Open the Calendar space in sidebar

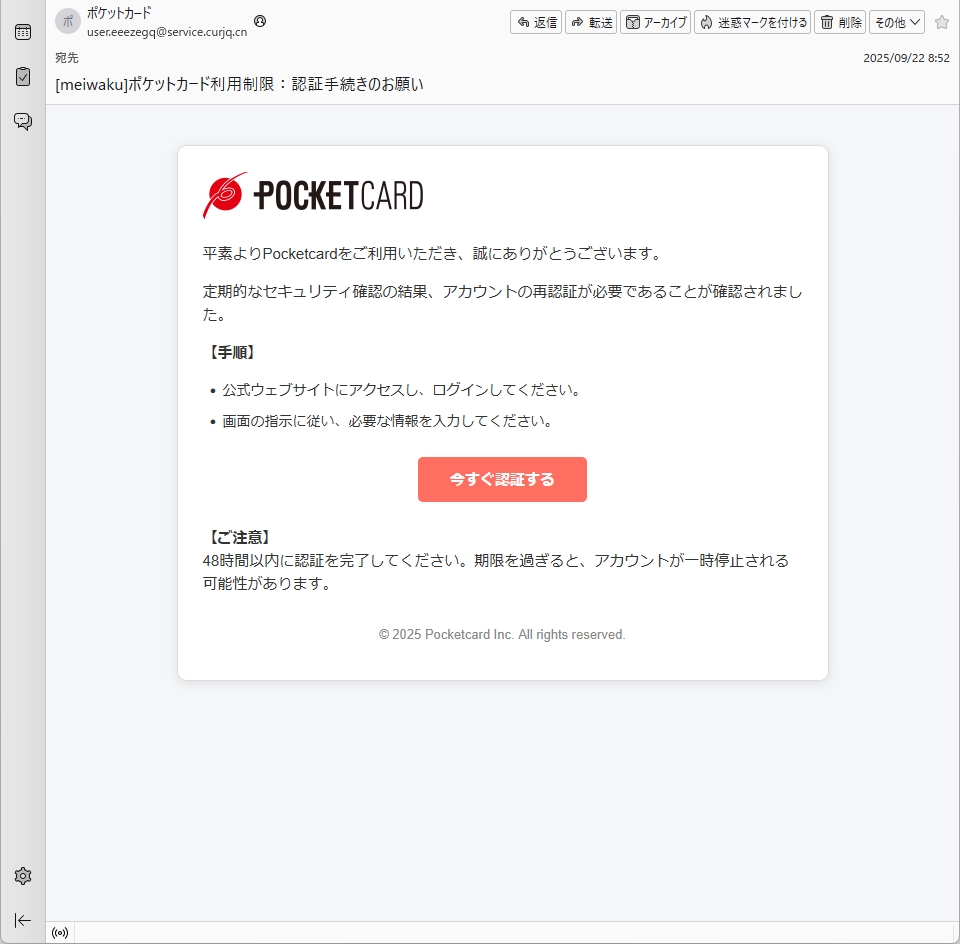[x=22, y=32]
